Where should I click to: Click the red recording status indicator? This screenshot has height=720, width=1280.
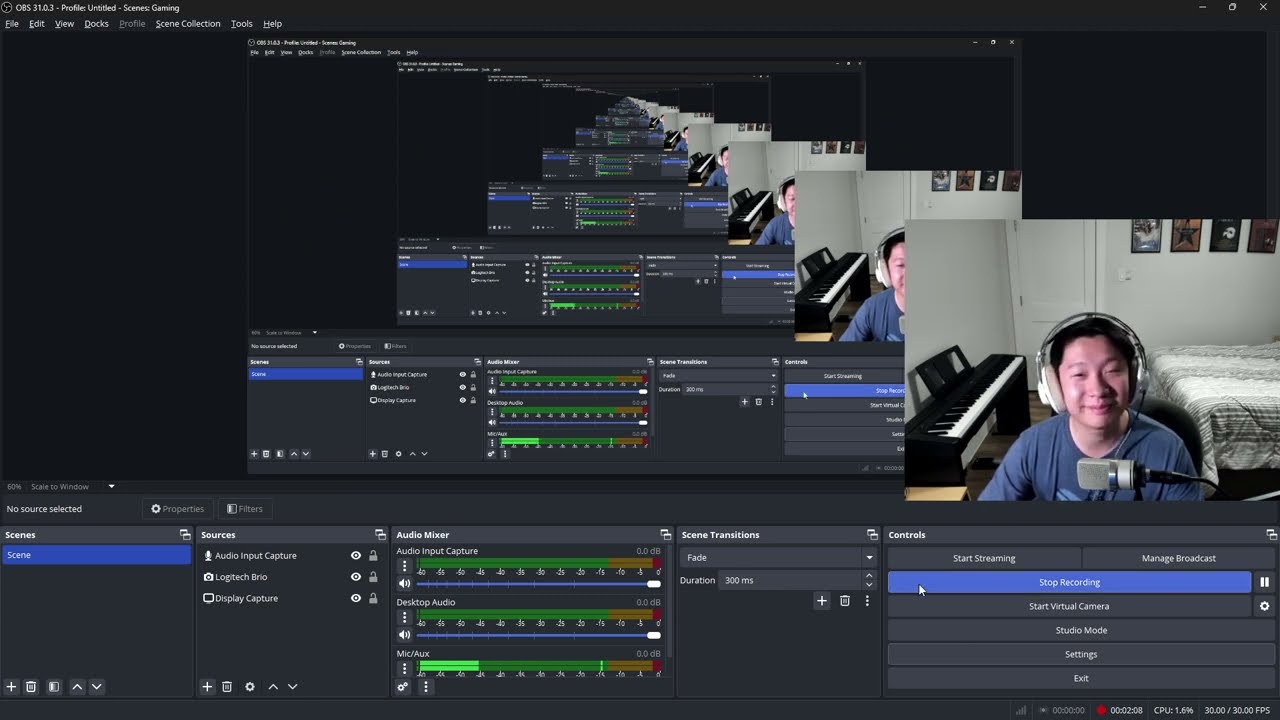point(1102,710)
